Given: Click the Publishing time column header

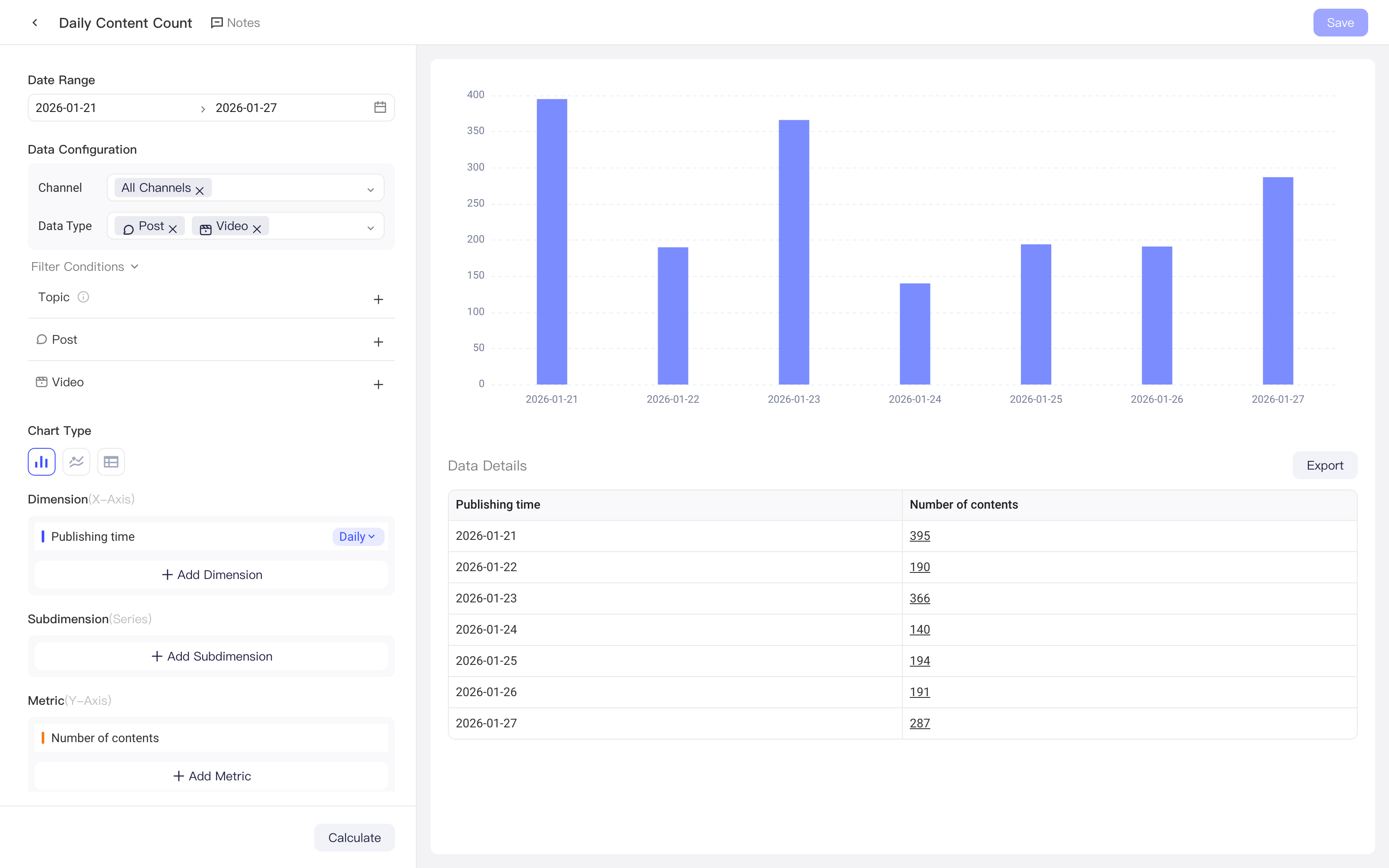Looking at the screenshot, I should (675, 505).
